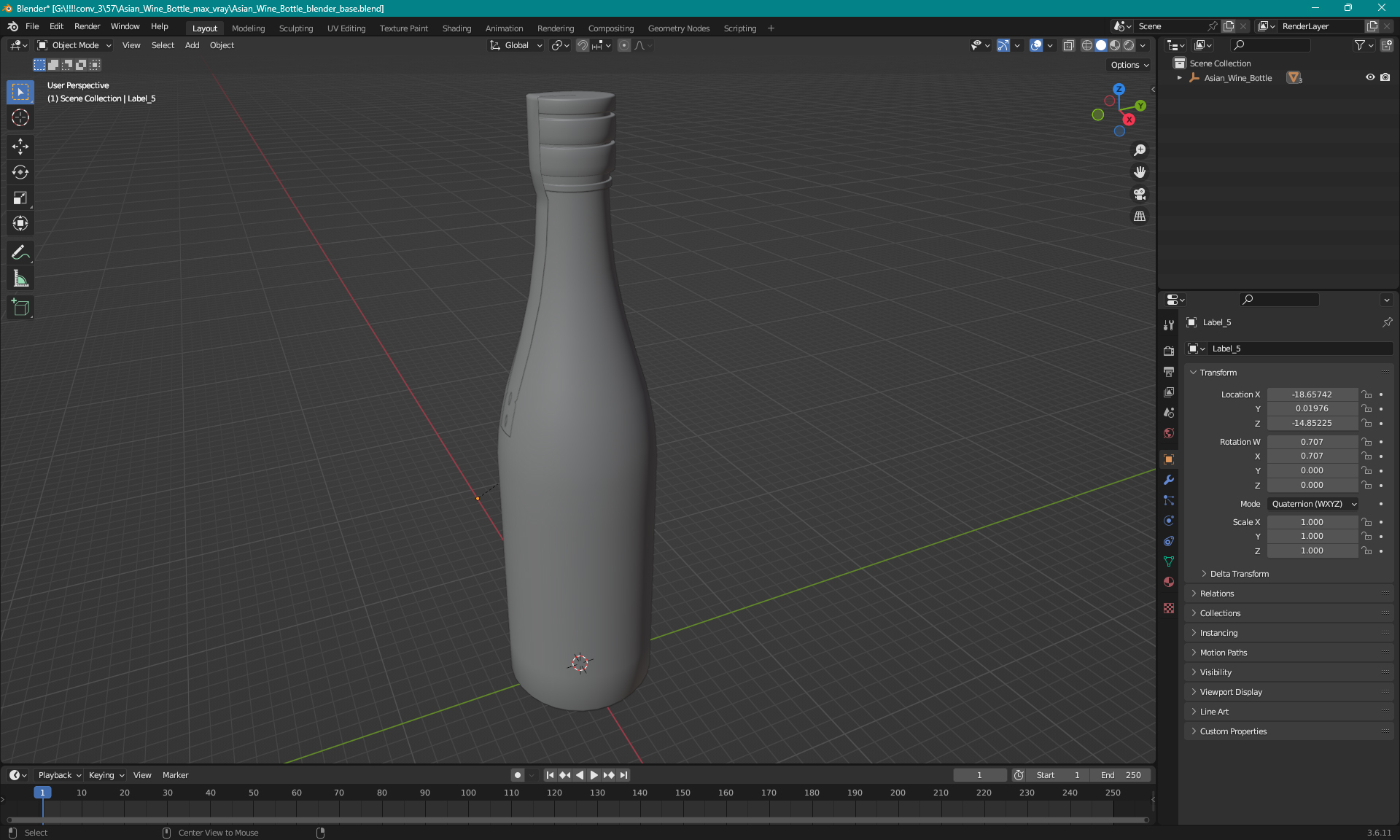Open rotation Mode Quaternion dropdown

[1313, 504]
